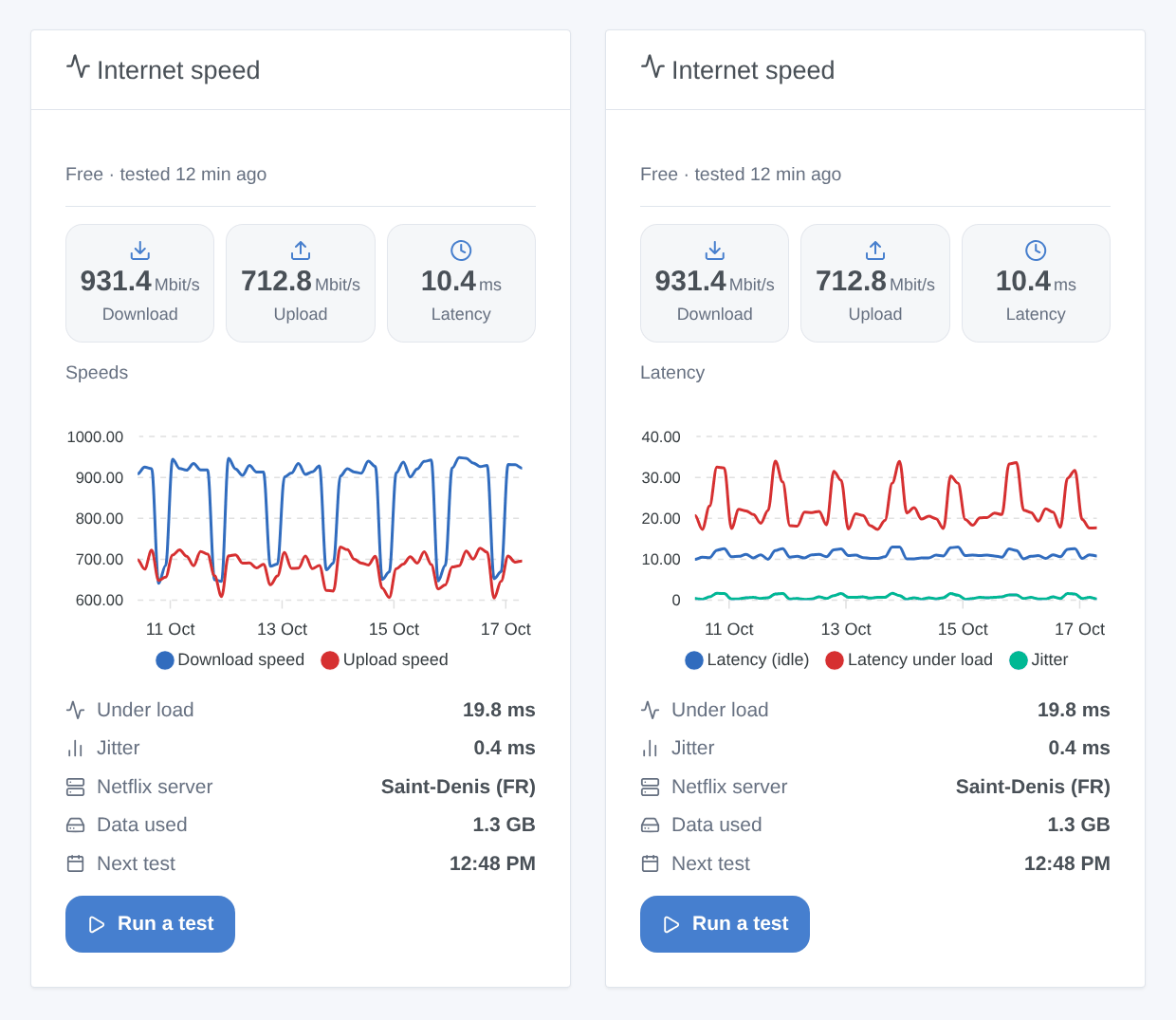Select the 10.4 ms Latency tile, left card
Viewport: 1176px width, 1020px height.
coord(461,283)
